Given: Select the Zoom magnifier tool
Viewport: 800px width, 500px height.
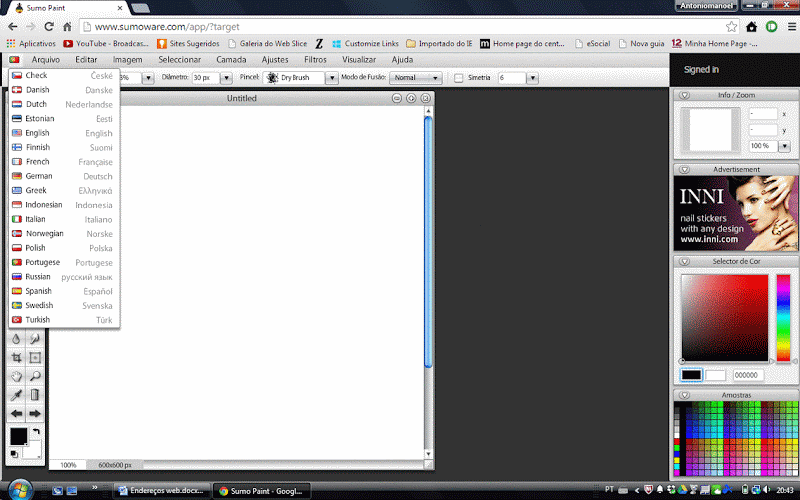Looking at the screenshot, I should point(35,377).
